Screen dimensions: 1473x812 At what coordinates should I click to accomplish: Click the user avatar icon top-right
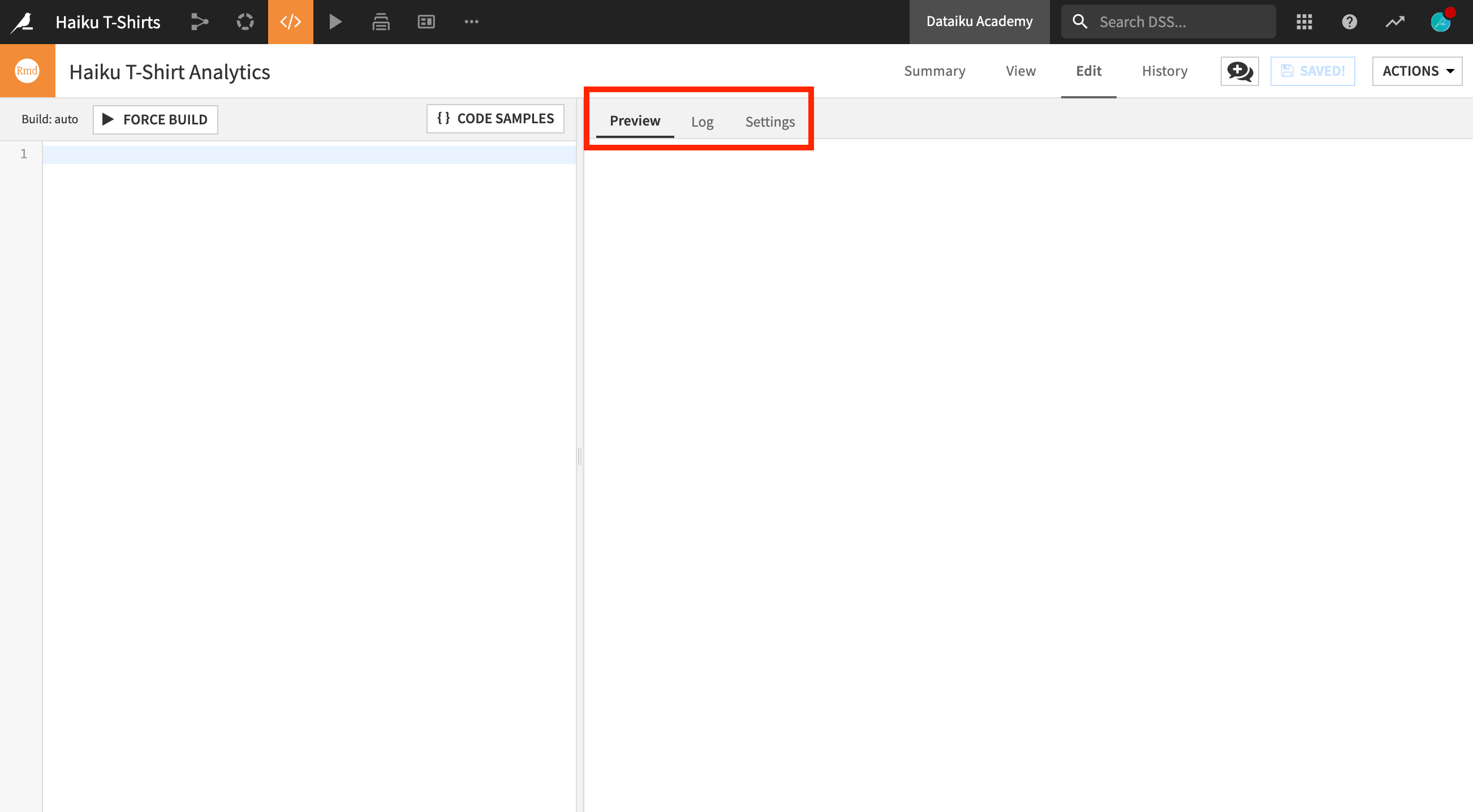pos(1440,22)
